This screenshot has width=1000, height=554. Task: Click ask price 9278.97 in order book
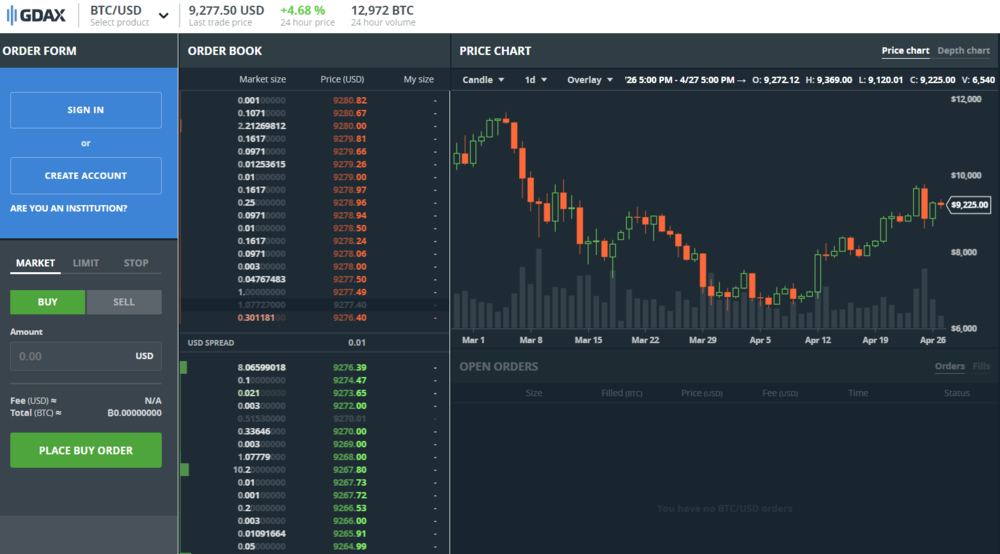click(x=349, y=190)
